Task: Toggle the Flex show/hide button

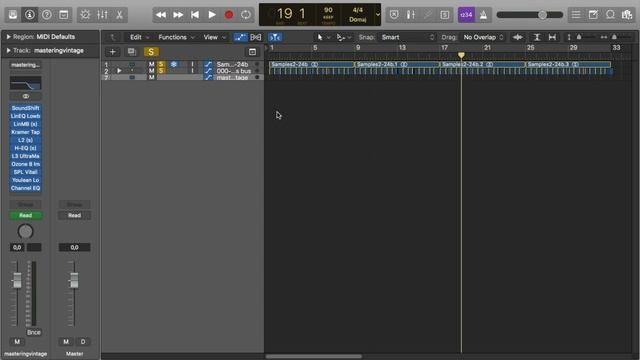Action: click(256, 37)
